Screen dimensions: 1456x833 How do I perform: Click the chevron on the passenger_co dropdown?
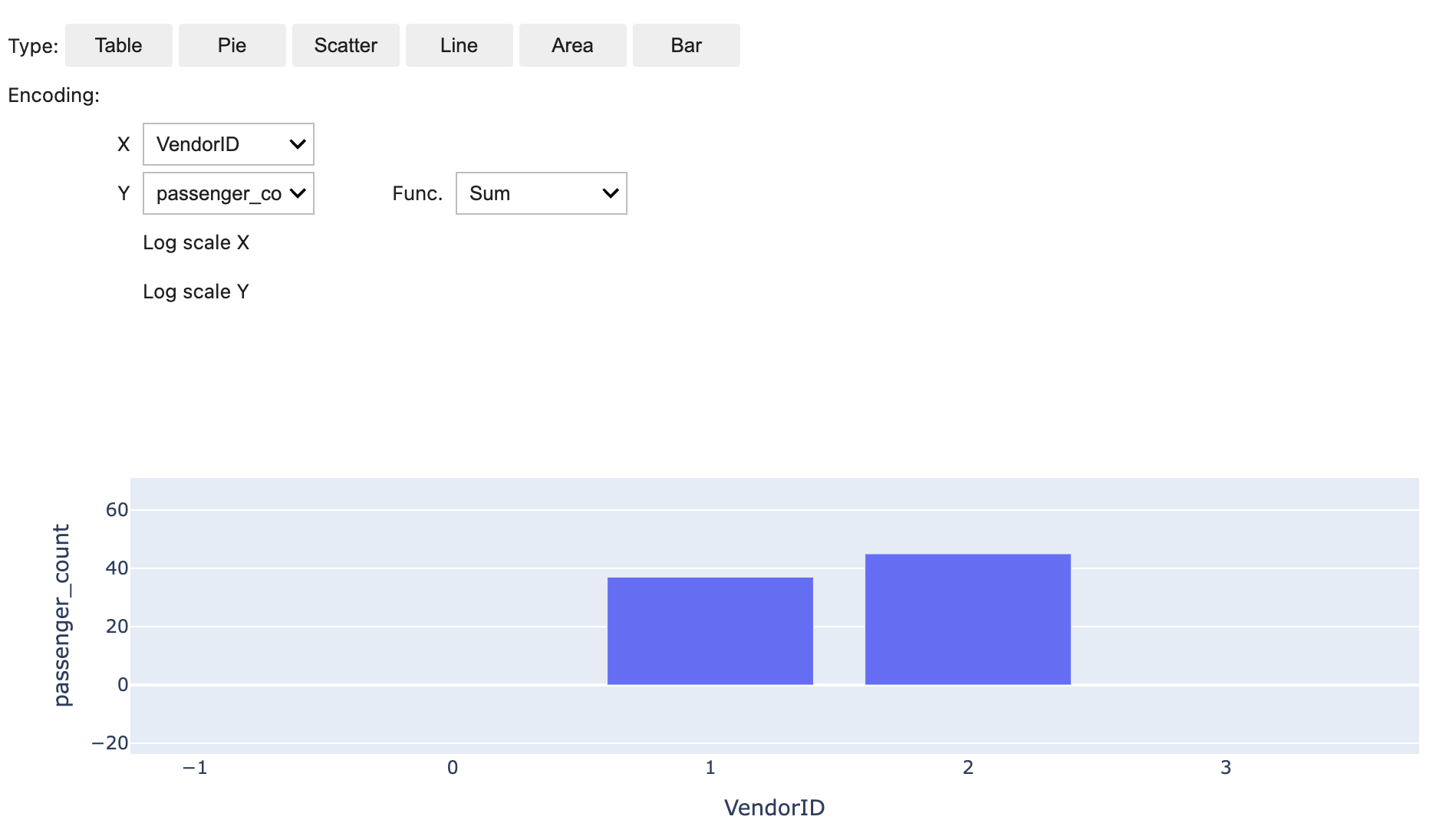click(x=297, y=193)
